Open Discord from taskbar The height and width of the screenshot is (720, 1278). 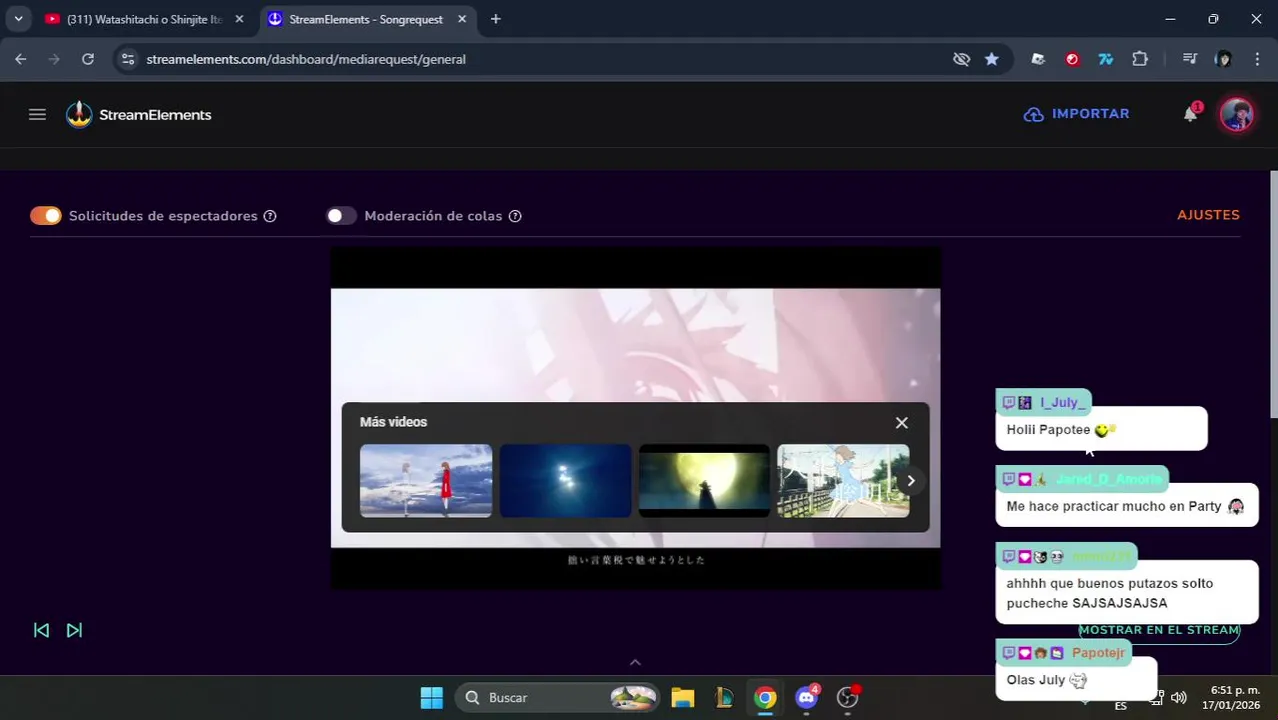(807, 698)
